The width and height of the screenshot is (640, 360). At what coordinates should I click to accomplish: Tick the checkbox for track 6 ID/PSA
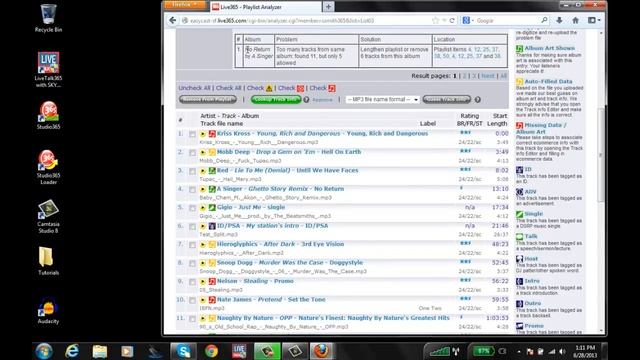tap(192, 227)
